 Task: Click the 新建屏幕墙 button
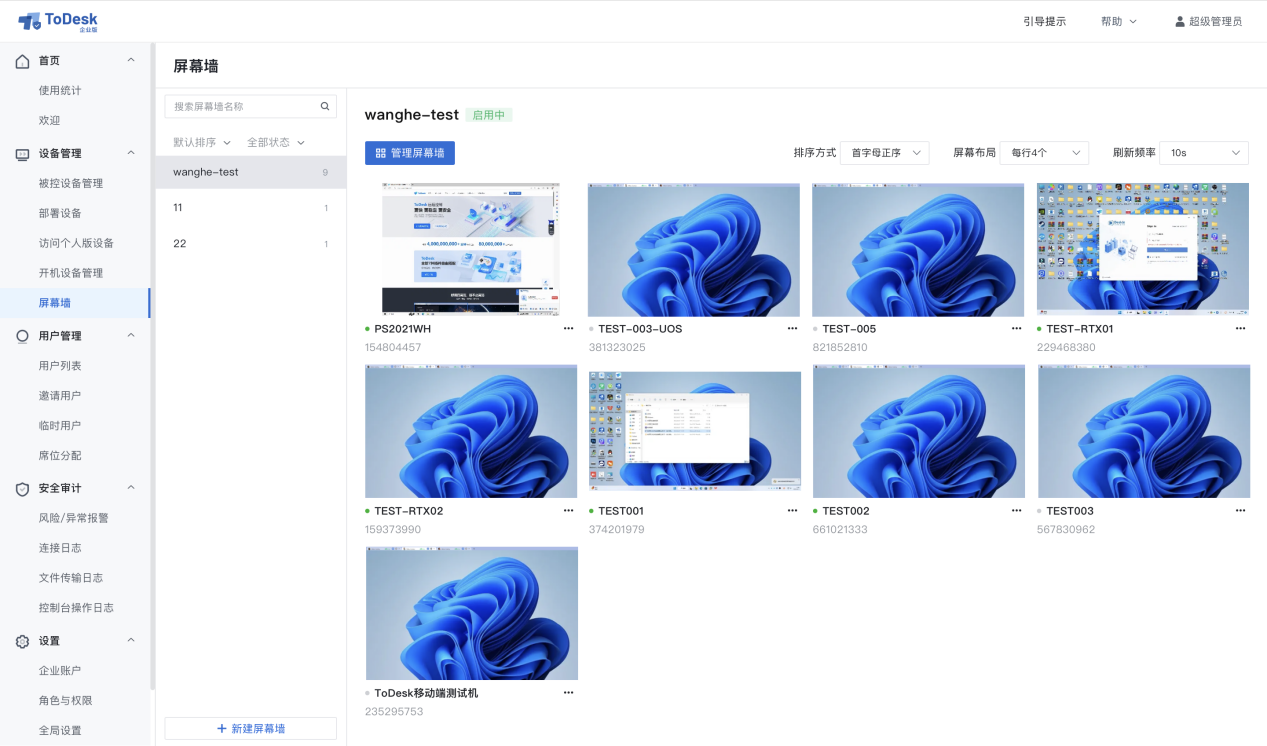point(251,729)
